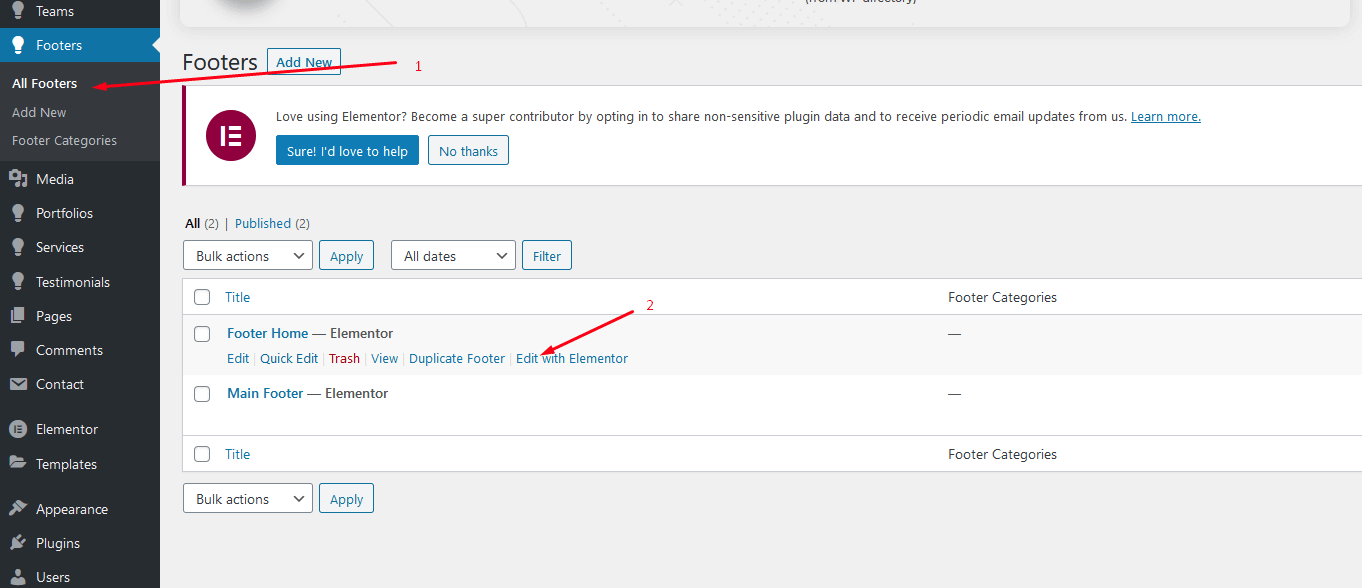Click the Media icon in sidebar
Image resolution: width=1362 pixels, height=588 pixels.
tap(17, 179)
